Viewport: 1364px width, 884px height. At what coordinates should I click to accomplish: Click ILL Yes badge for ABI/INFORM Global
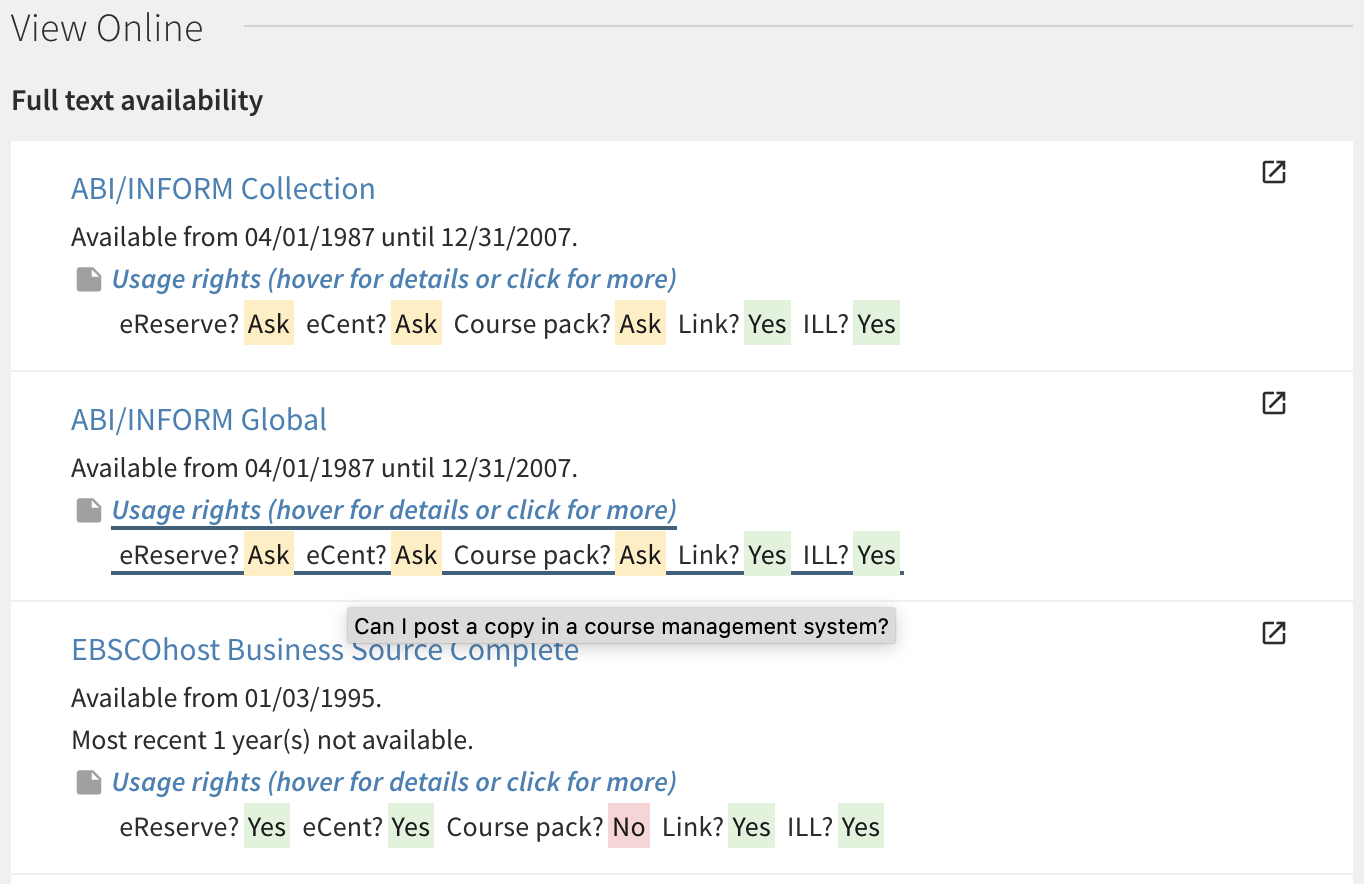pos(876,555)
